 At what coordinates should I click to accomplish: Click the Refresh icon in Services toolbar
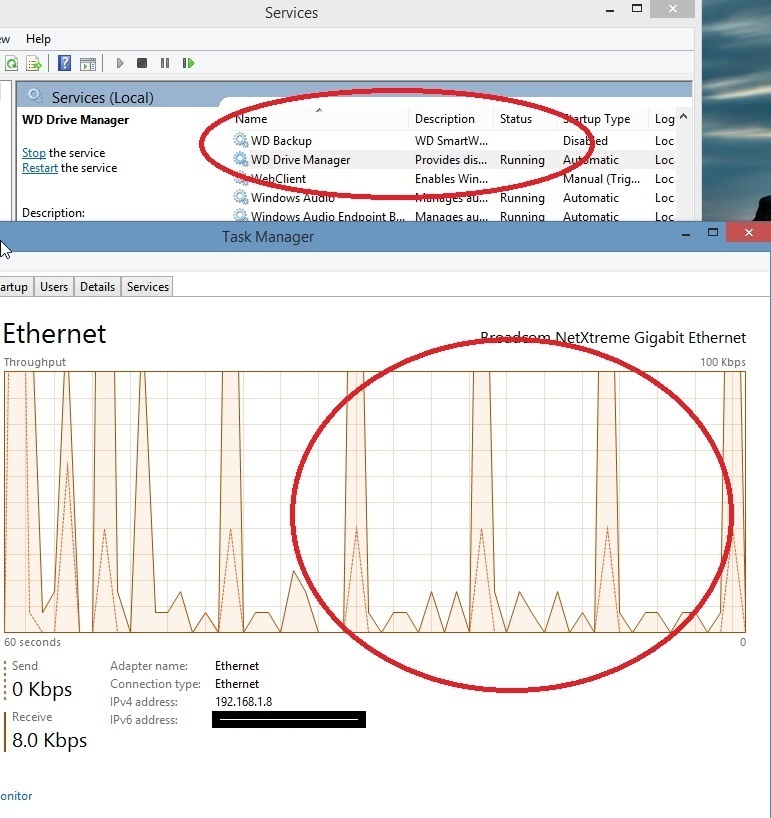pyautogui.click(x=11, y=64)
